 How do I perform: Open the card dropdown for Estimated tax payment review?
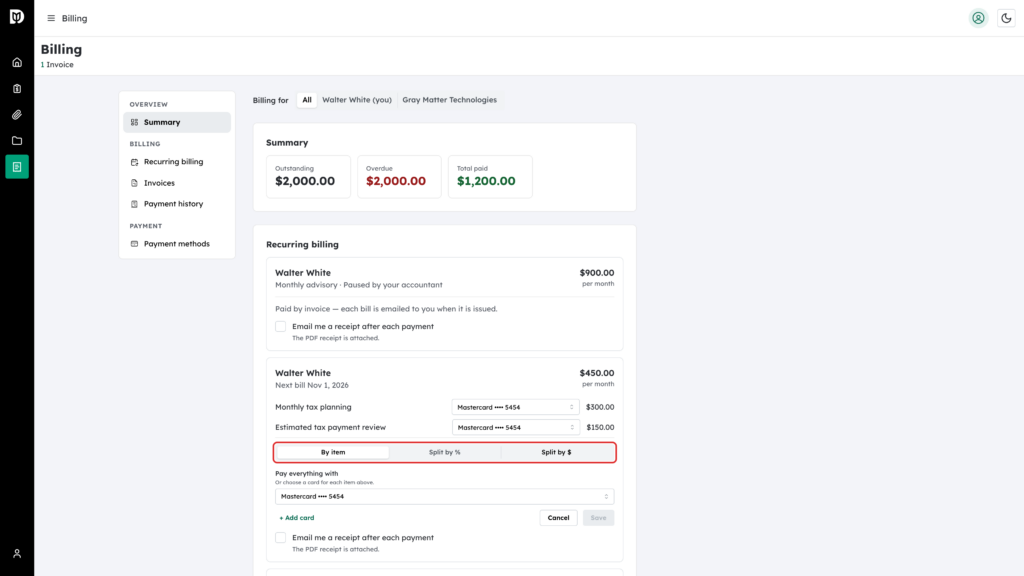pos(515,427)
